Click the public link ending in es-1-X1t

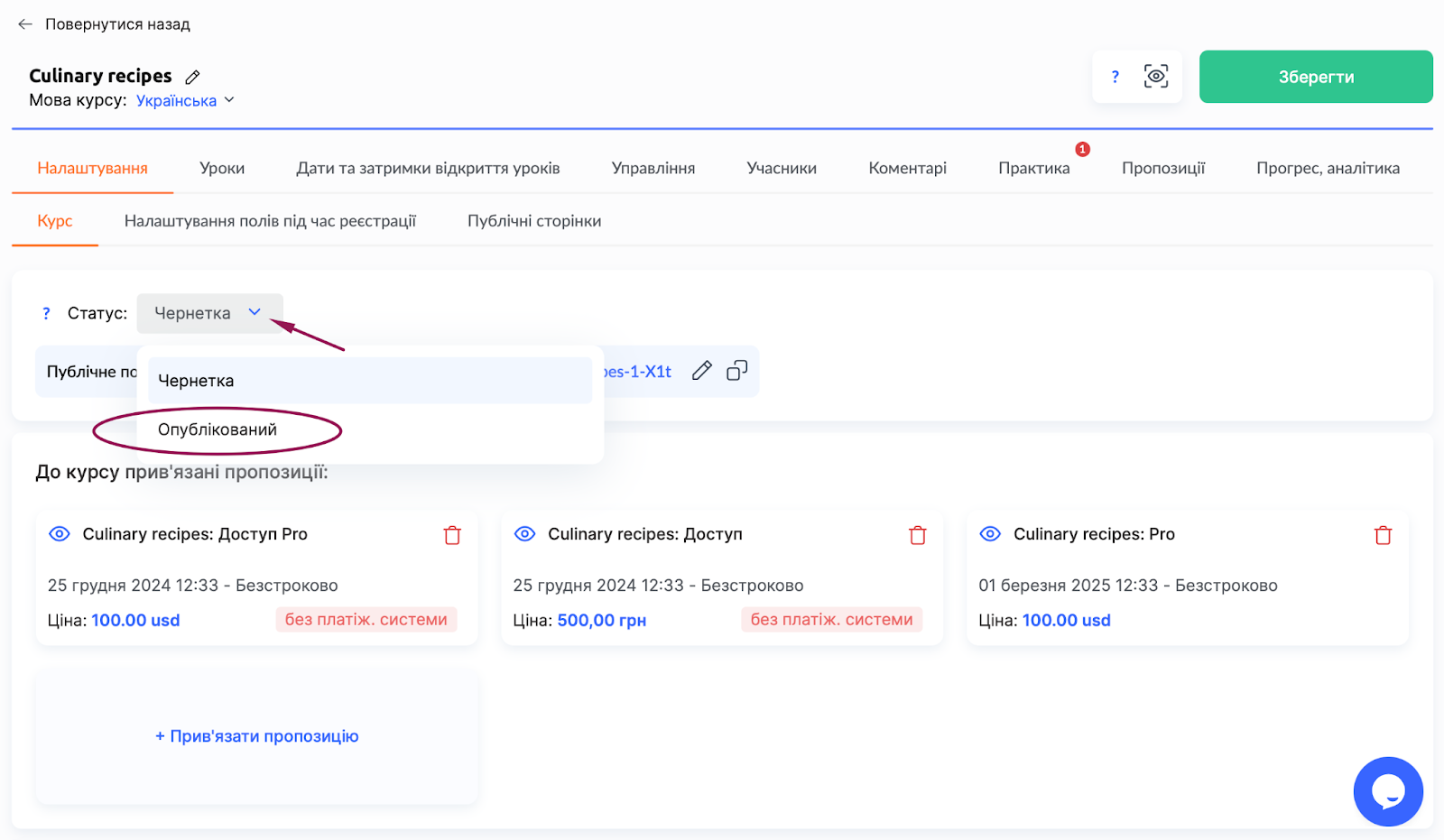click(x=638, y=372)
